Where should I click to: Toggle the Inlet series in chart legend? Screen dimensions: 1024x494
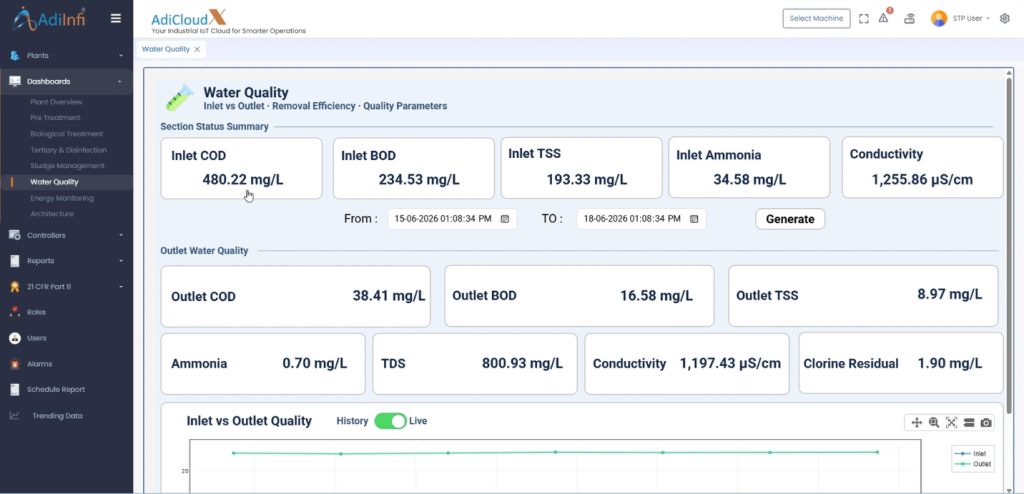click(x=971, y=453)
